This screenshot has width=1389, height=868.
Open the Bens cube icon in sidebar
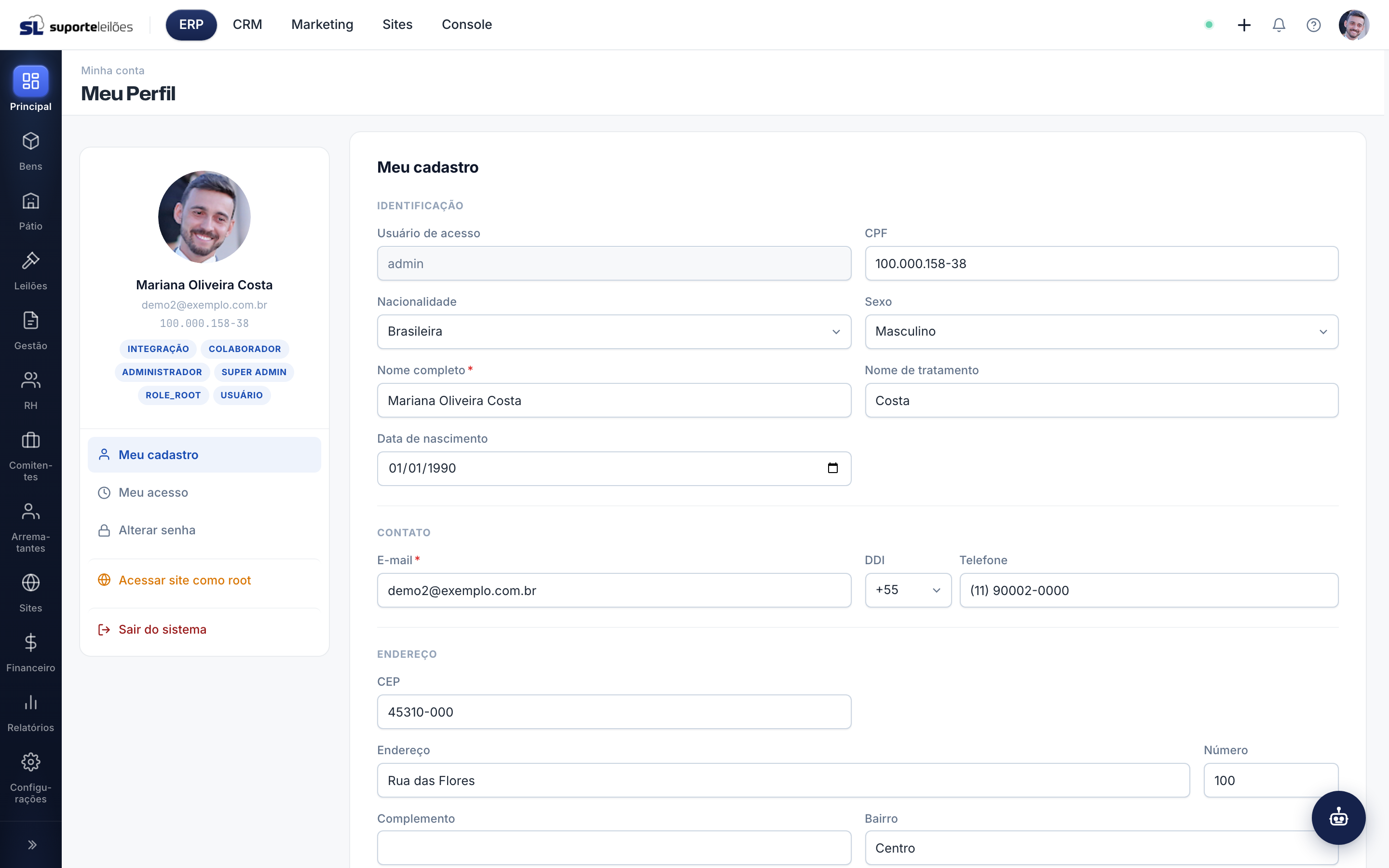(30, 141)
